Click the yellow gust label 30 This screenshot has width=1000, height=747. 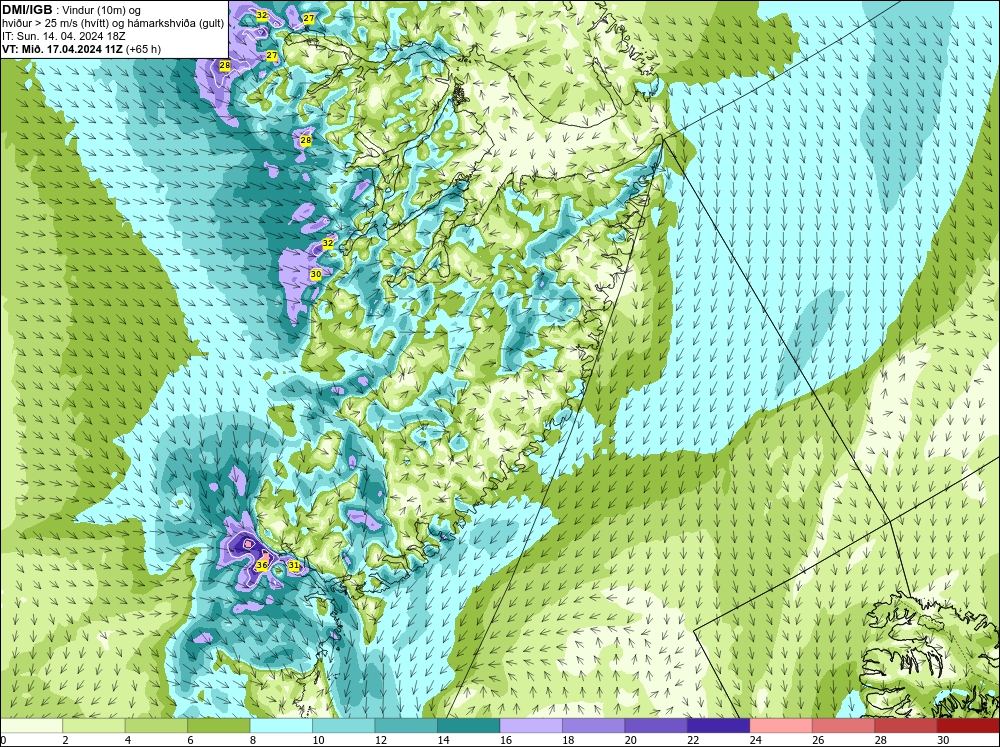(x=316, y=274)
